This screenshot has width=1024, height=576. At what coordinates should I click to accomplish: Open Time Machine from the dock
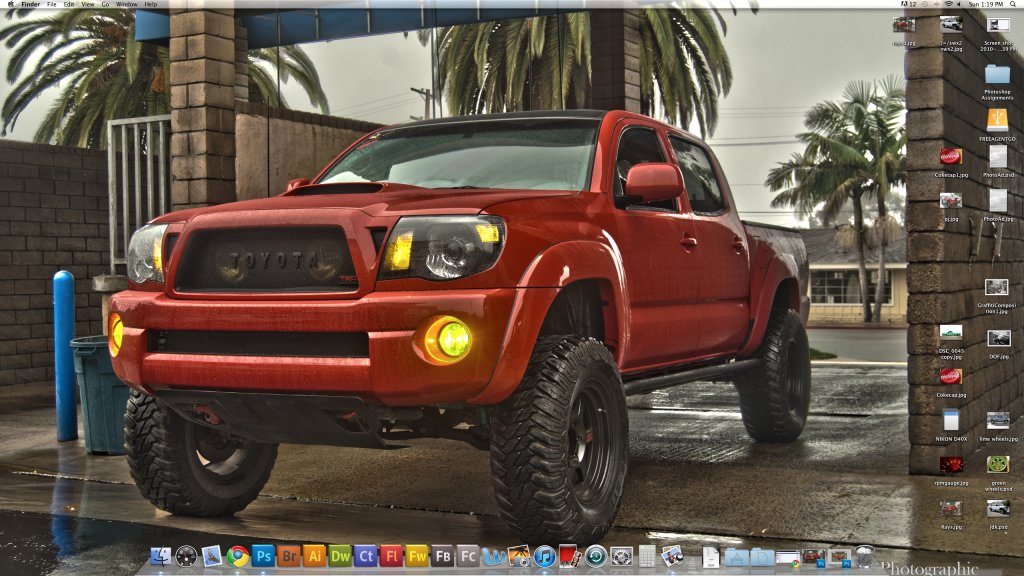pyautogui.click(x=596, y=556)
